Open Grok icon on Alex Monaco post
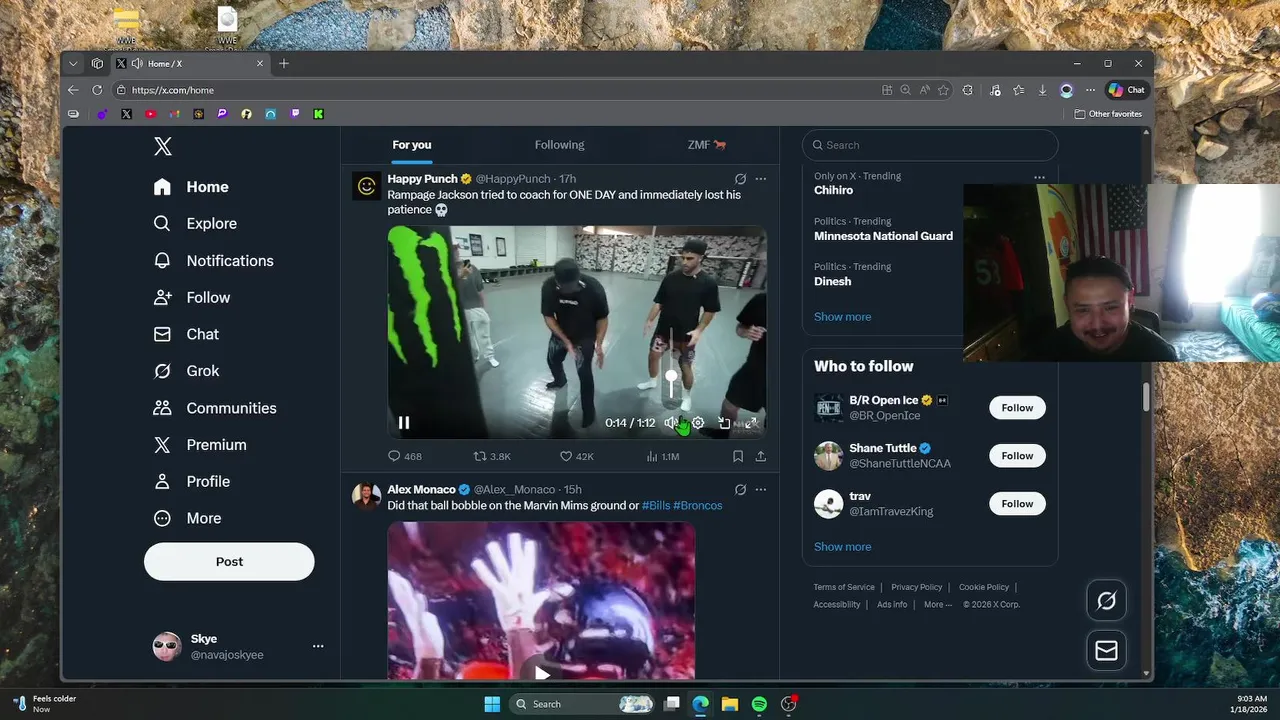Screen dimensions: 1280x720 (x=740, y=490)
